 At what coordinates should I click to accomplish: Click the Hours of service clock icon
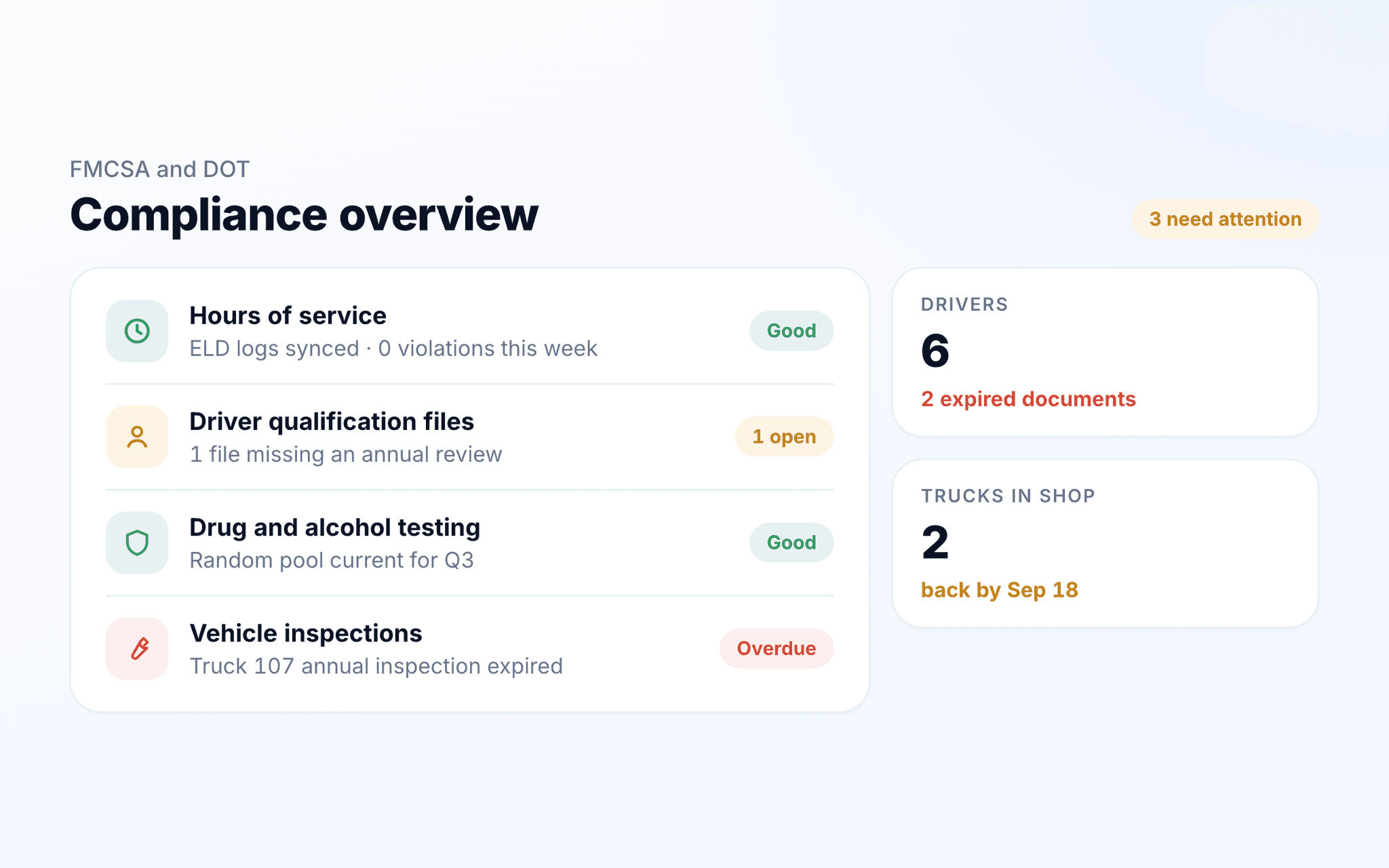tap(137, 331)
